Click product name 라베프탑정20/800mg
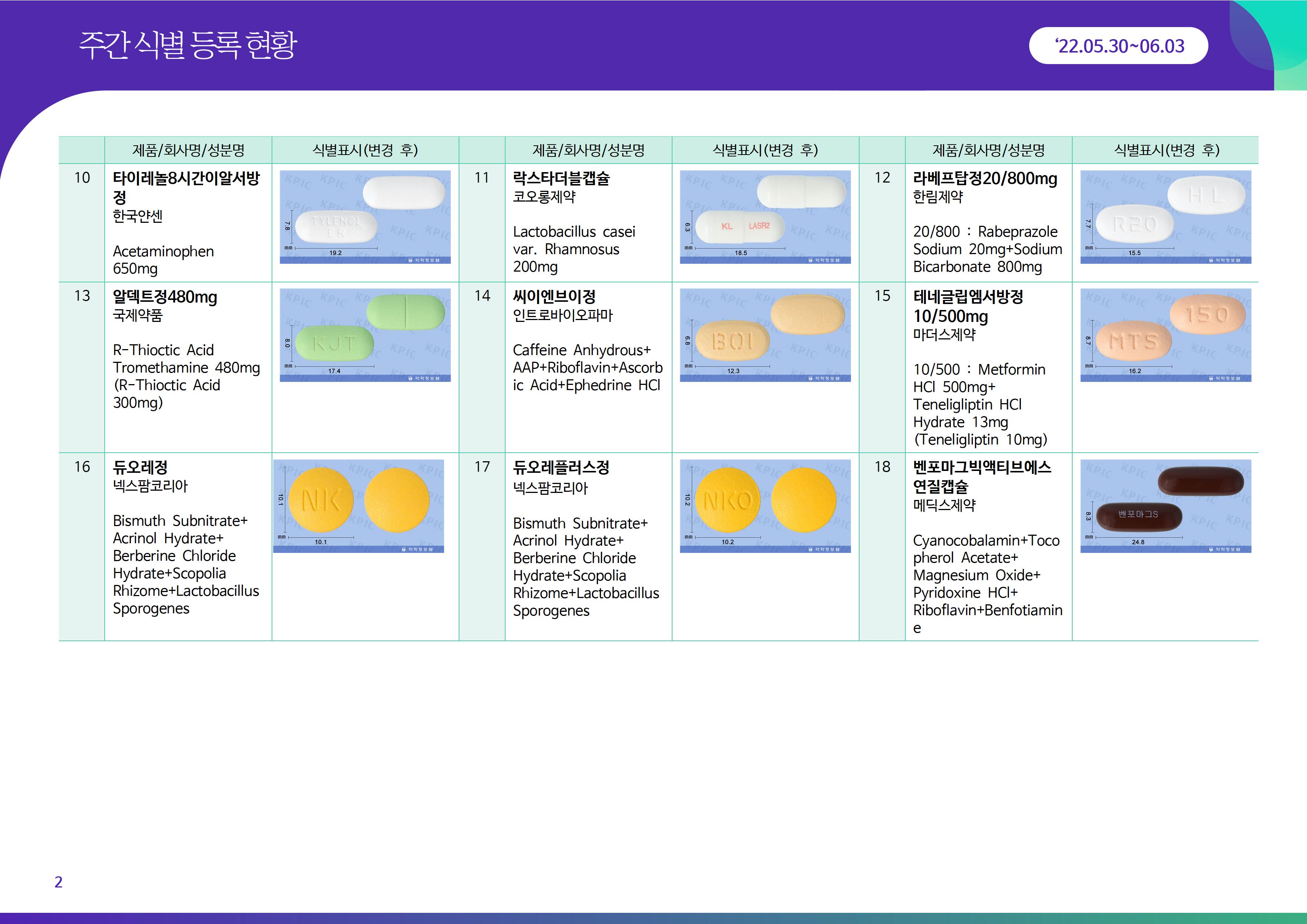1307x924 pixels. click(985, 178)
